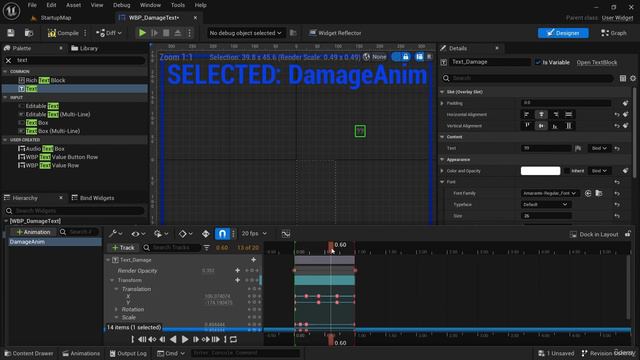Collapse the USER CREATED palette category

click(x=5, y=140)
